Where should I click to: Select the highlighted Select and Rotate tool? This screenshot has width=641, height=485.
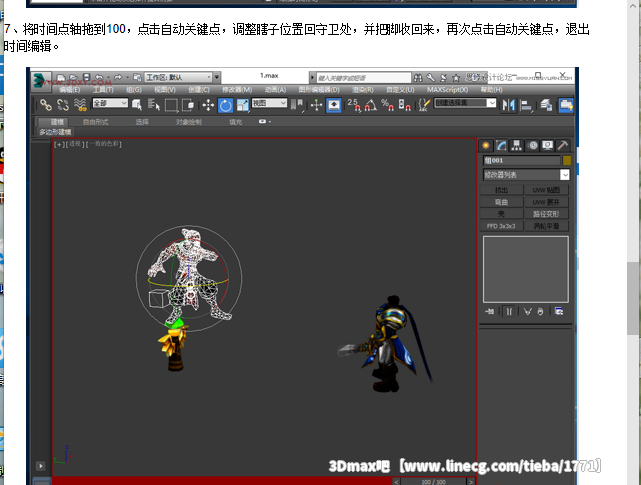(x=226, y=105)
